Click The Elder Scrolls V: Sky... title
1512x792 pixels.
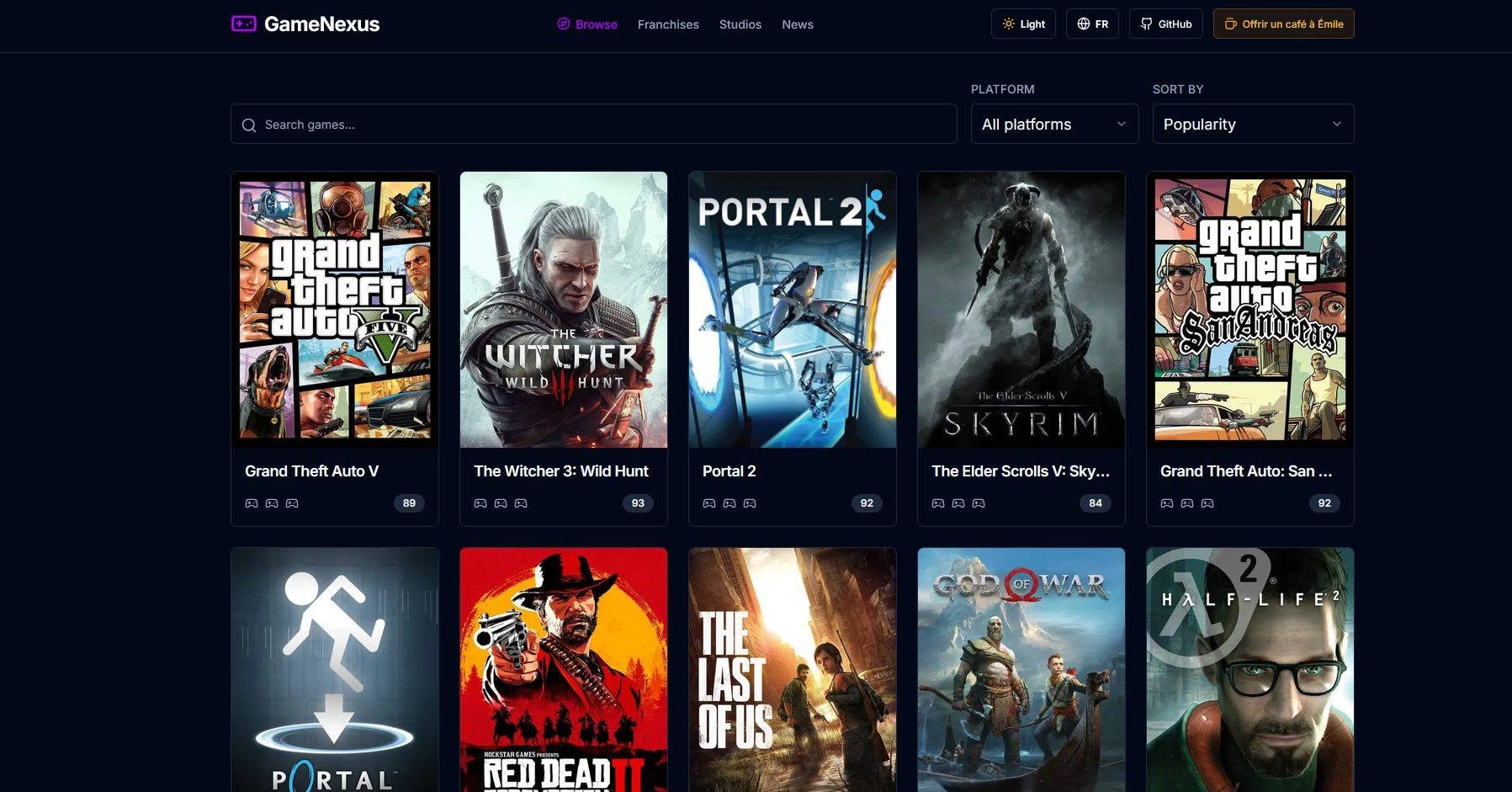[1021, 471]
